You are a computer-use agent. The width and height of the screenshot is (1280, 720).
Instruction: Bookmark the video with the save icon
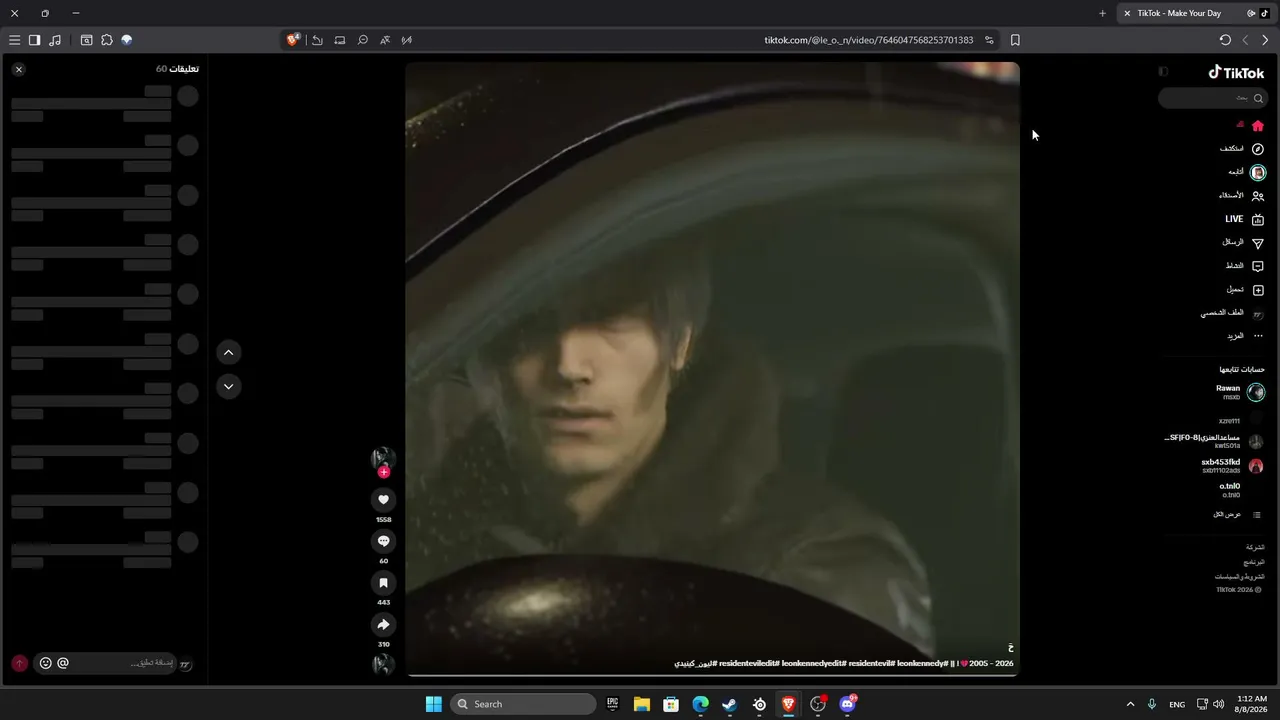[383, 583]
